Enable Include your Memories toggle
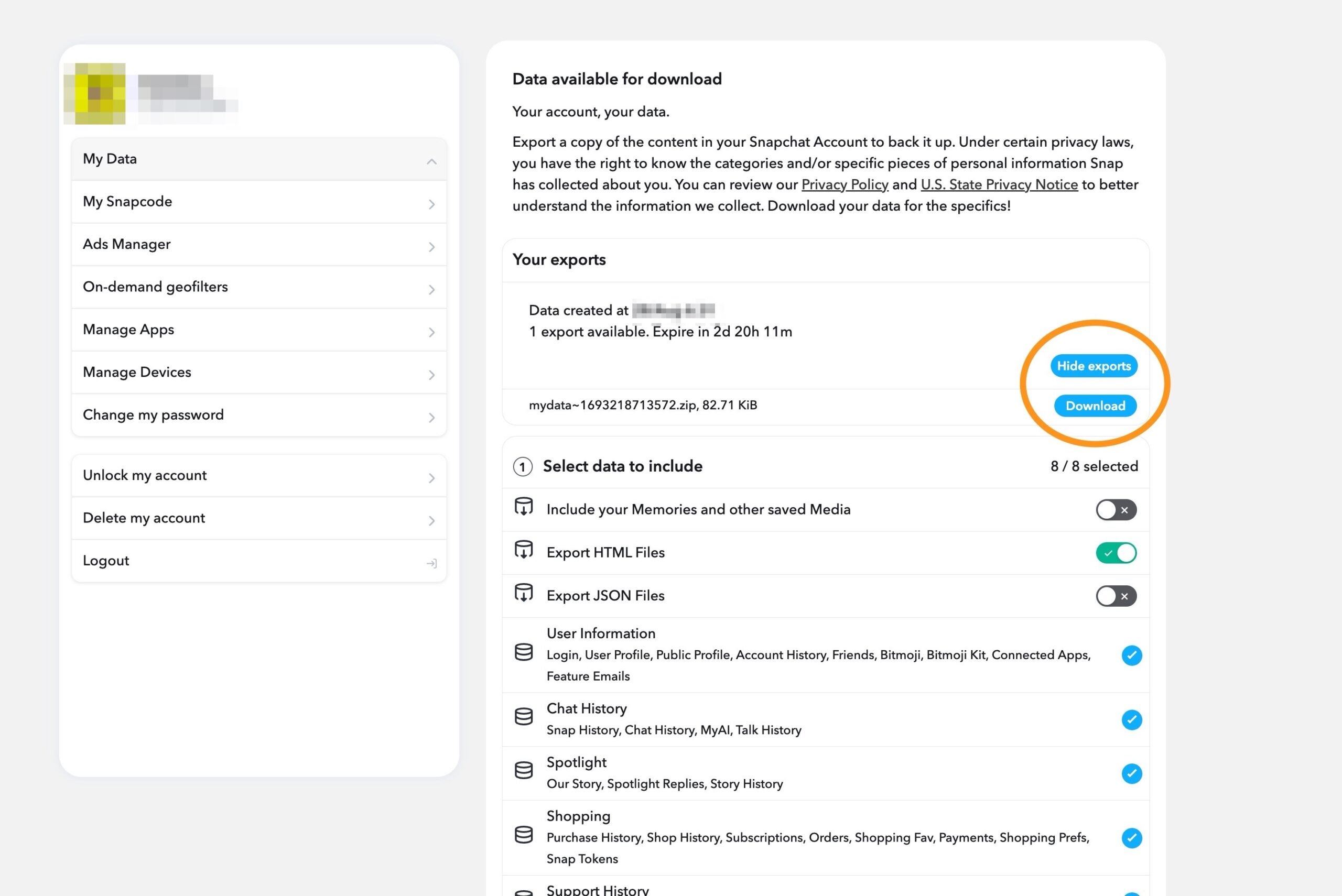The width and height of the screenshot is (1342, 896). (1115, 510)
